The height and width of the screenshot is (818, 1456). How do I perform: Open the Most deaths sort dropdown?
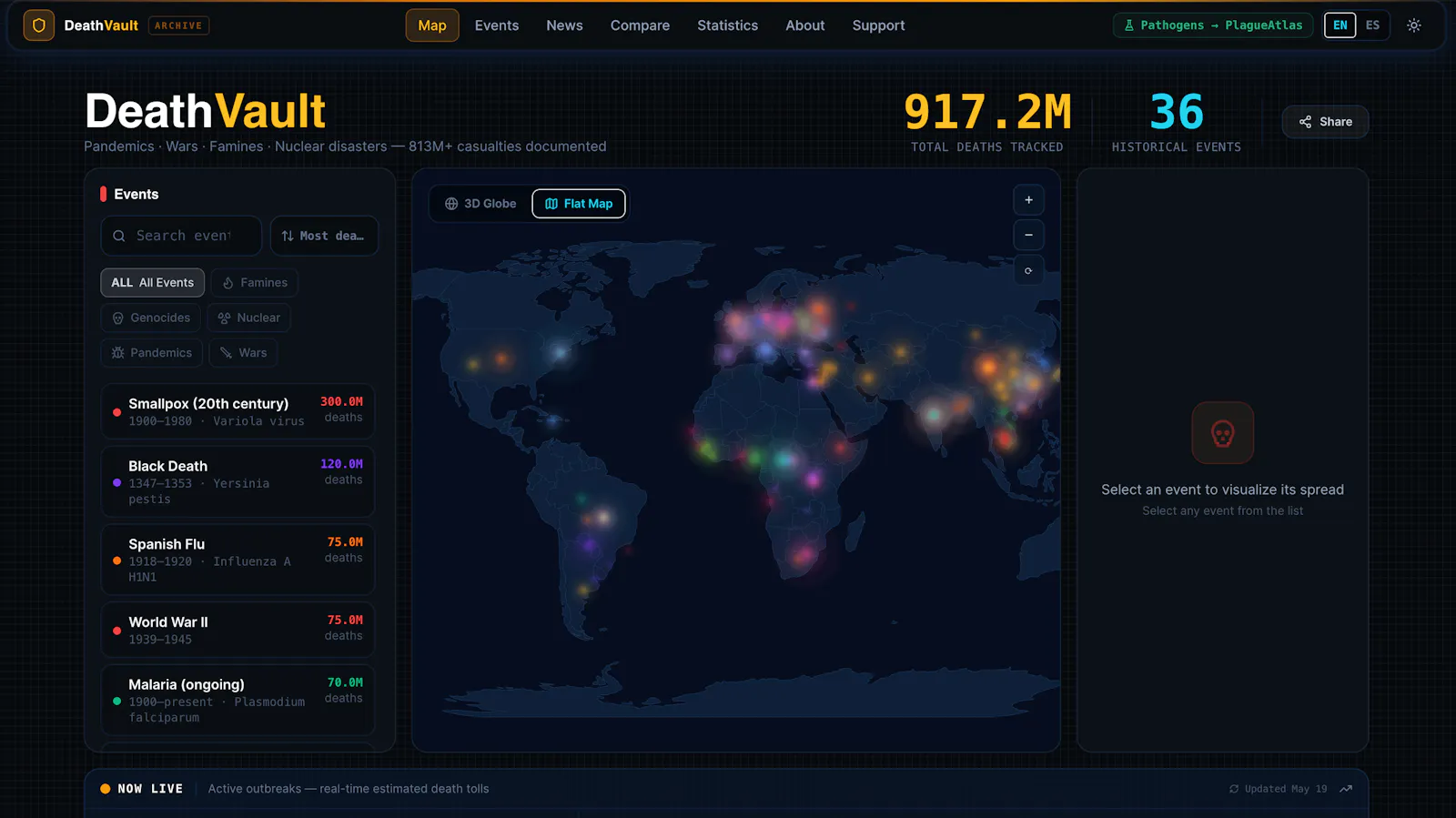point(324,236)
